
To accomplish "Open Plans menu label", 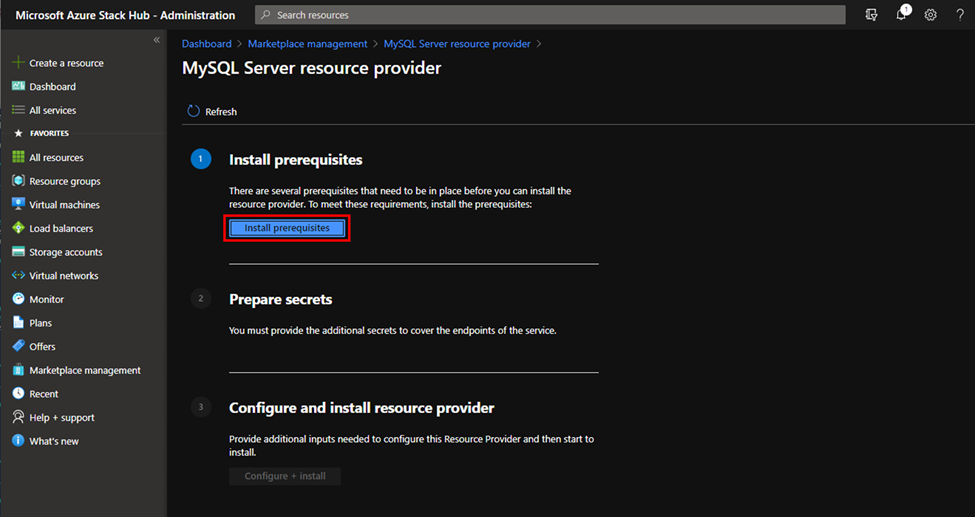I will tap(40, 323).
